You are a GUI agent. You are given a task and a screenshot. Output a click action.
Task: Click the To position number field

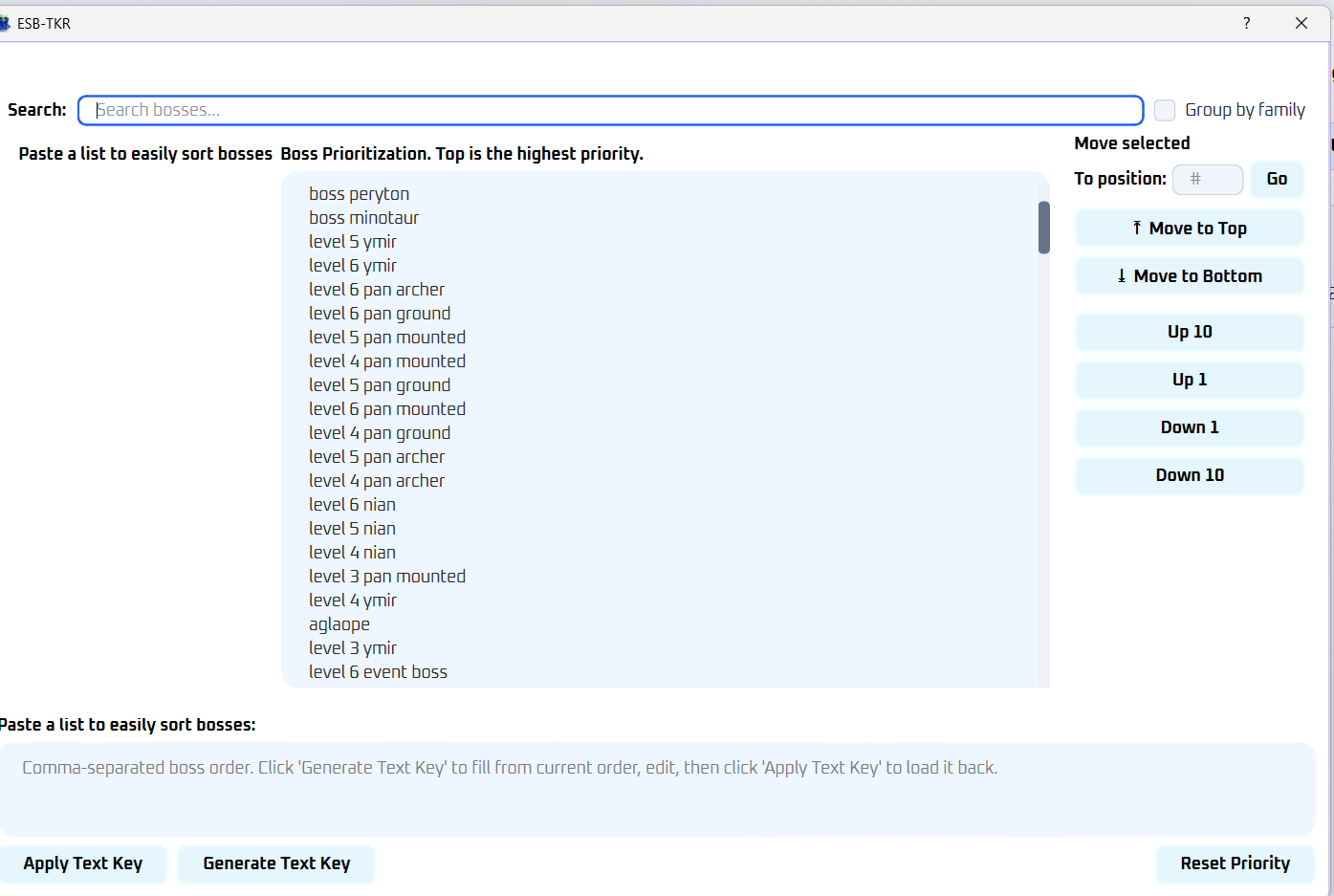(x=1208, y=179)
